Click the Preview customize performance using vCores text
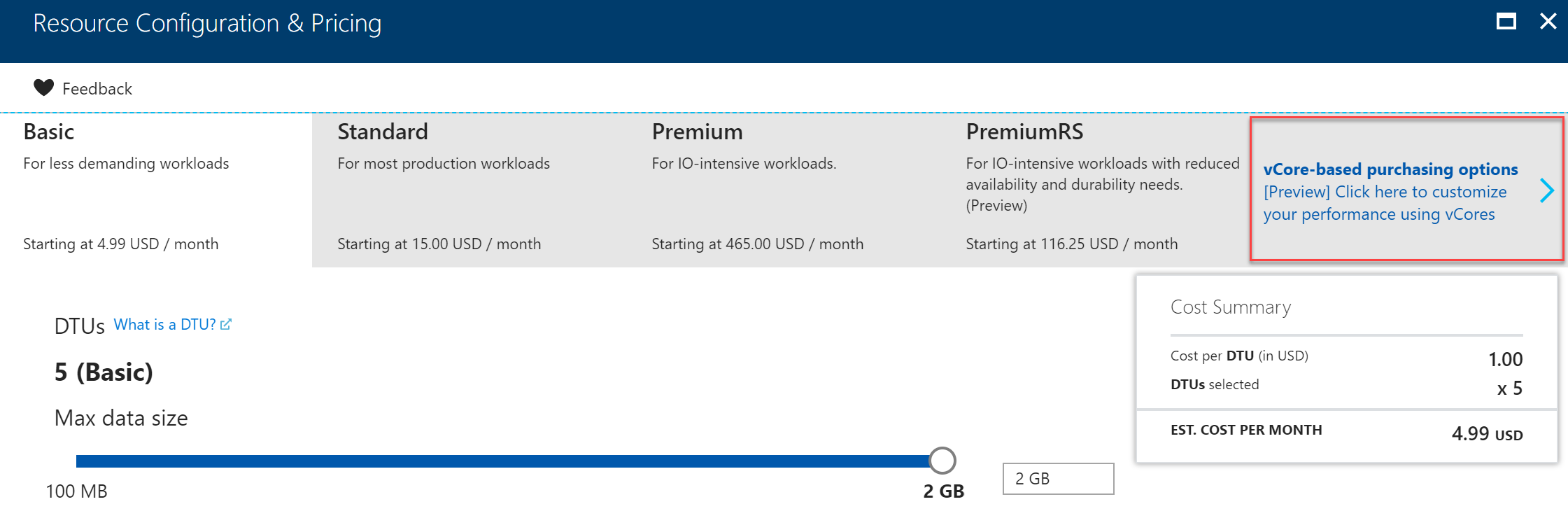 [x=1385, y=203]
